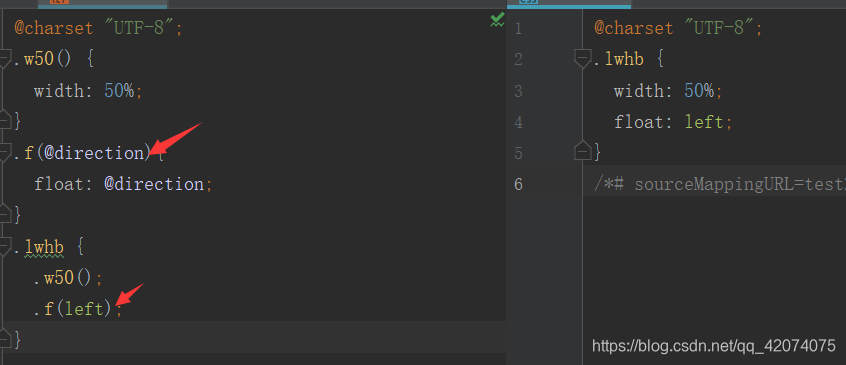The width and height of the screenshot is (846, 365).
Task: Click the ".w50();" mixin call line
Action: click(x=67, y=278)
